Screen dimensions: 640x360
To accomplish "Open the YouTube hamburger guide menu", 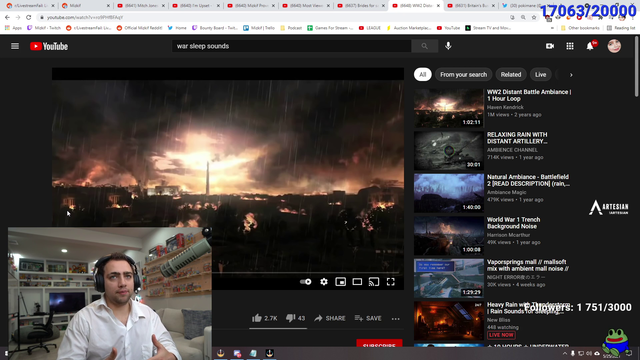I will [x=15, y=46].
